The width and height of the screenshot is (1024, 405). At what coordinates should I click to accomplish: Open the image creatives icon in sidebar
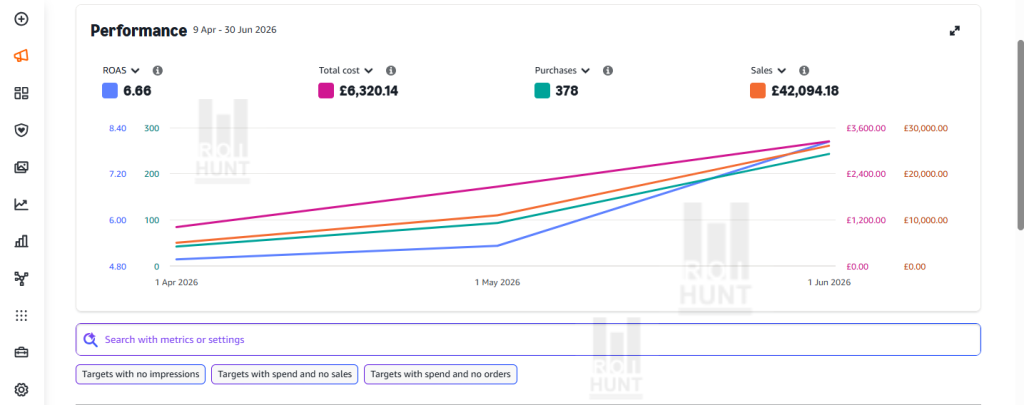[21, 167]
